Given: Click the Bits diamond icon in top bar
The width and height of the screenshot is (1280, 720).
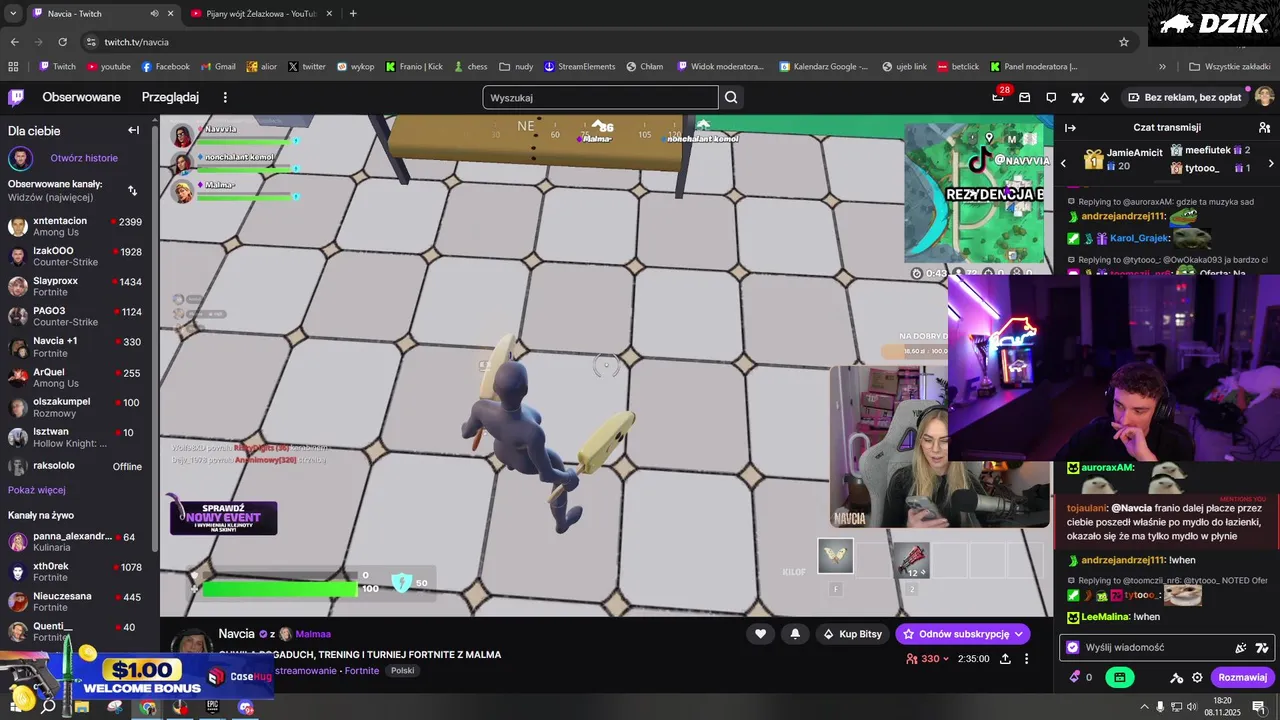Looking at the screenshot, I should pos(1104,97).
